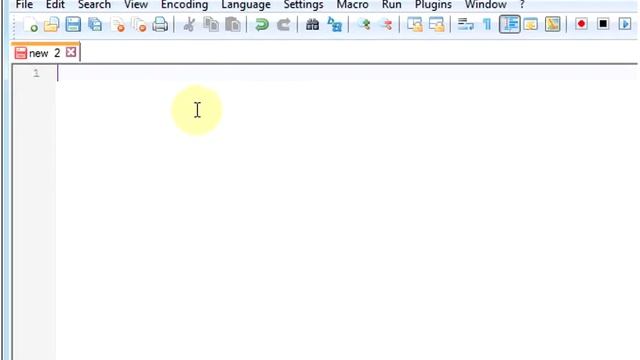Open the Macro menu
The width and height of the screenshot is (640, 360).
(x=353, y=5)
